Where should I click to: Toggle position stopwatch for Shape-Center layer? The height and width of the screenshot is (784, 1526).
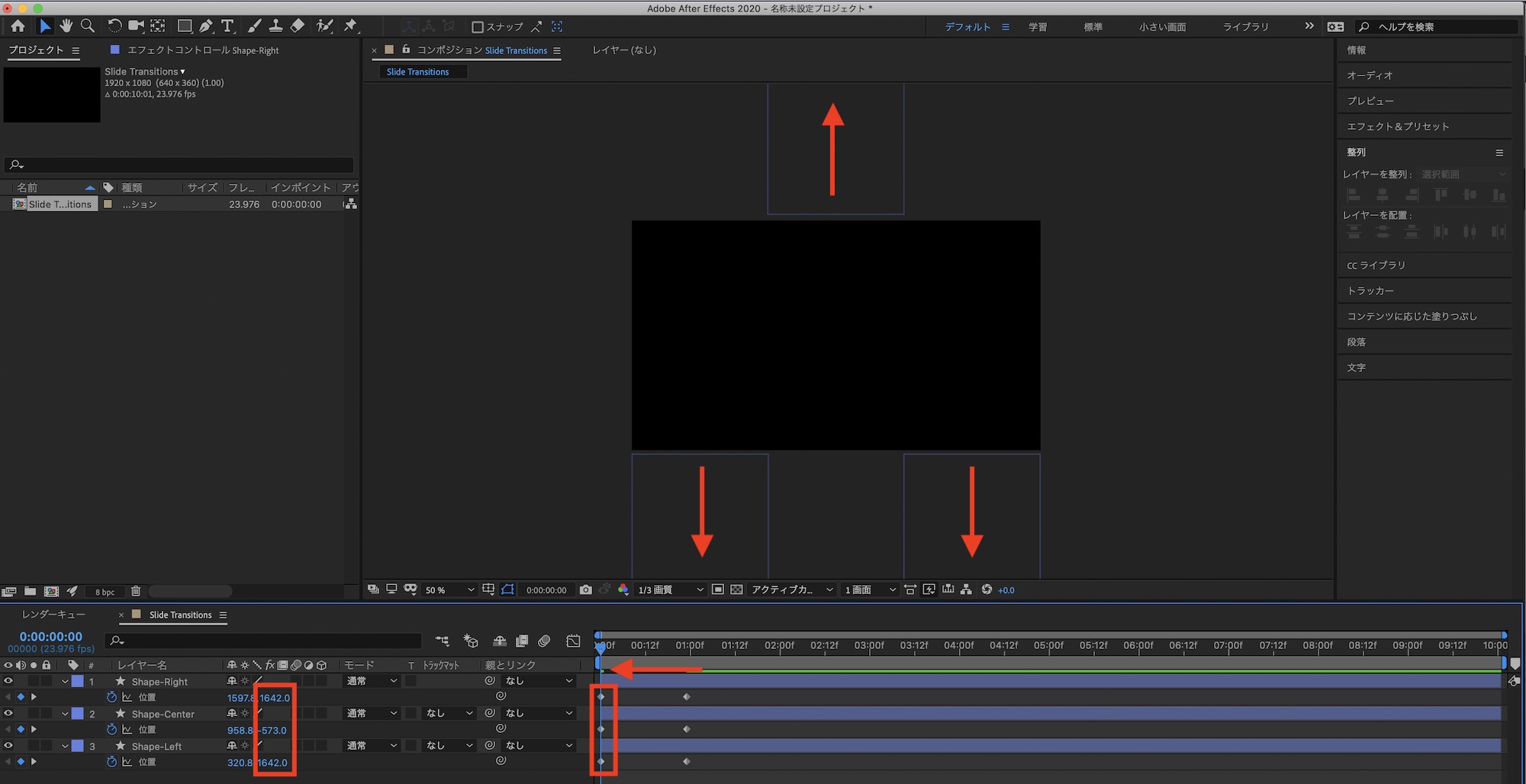coord(112,730)
